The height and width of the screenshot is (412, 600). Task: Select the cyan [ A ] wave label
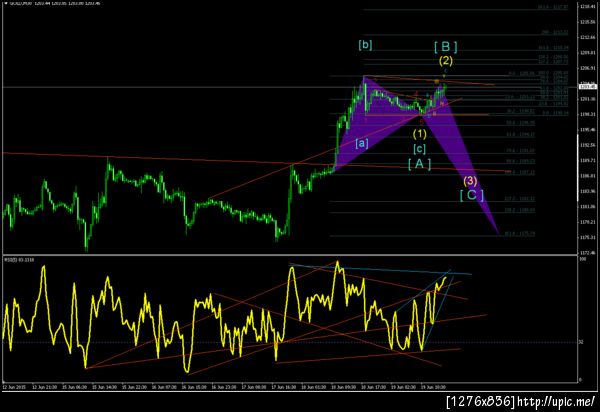coord(419,164)
